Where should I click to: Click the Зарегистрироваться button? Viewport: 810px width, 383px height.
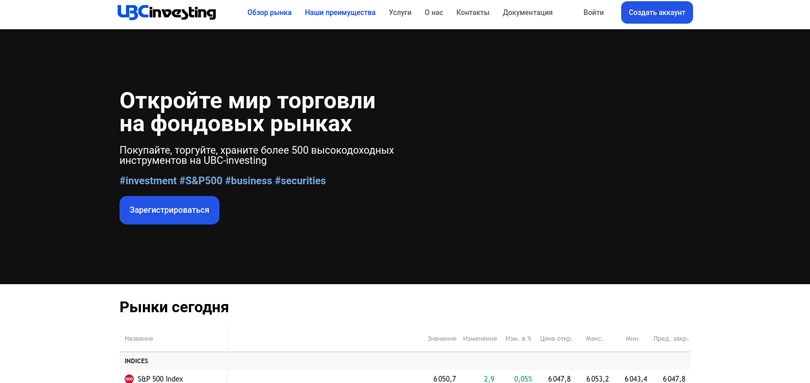point(169,210)
